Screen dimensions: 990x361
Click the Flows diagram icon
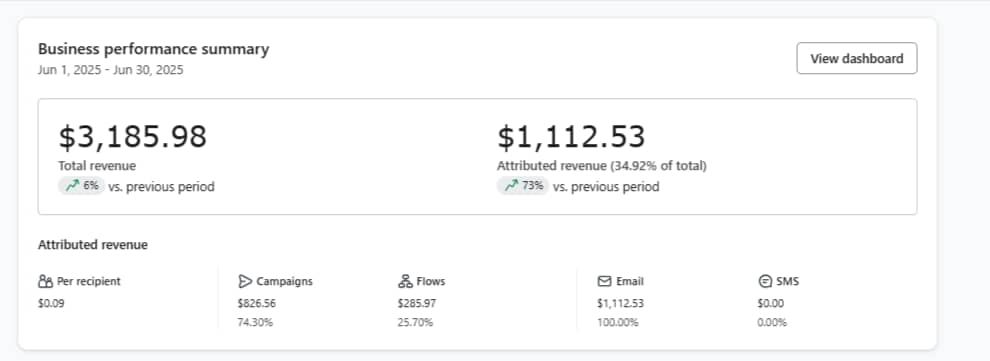(405, 281)
